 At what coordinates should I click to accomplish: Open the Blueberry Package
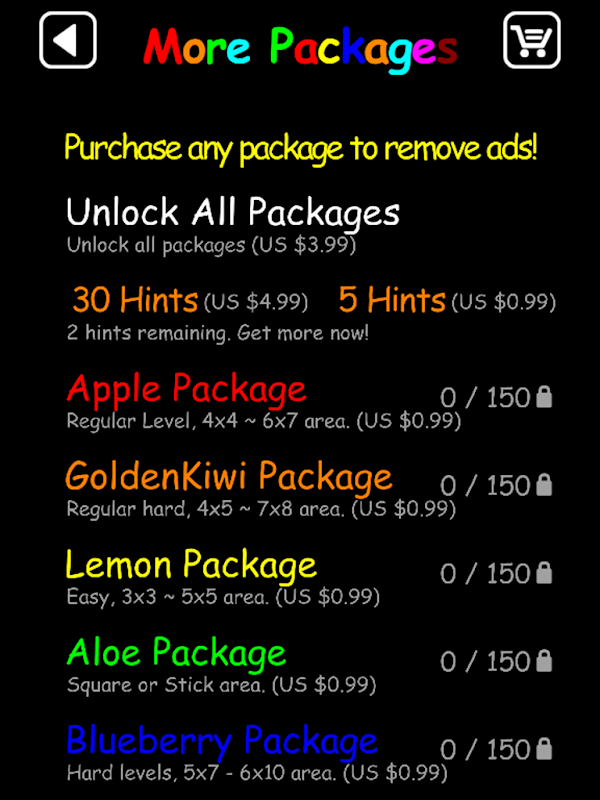222,741
